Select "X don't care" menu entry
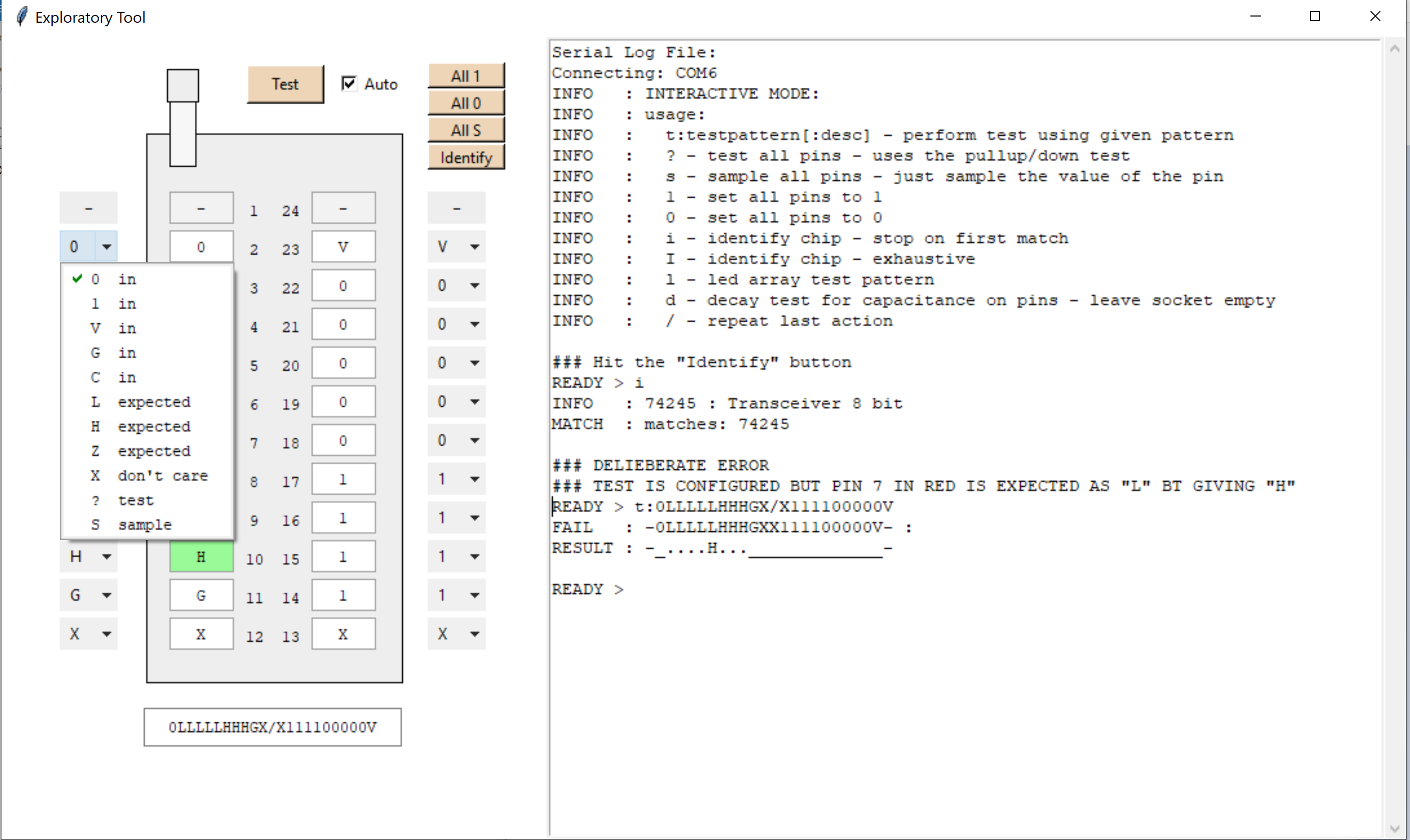1410x840 pixels. click(x=147, y=476)
